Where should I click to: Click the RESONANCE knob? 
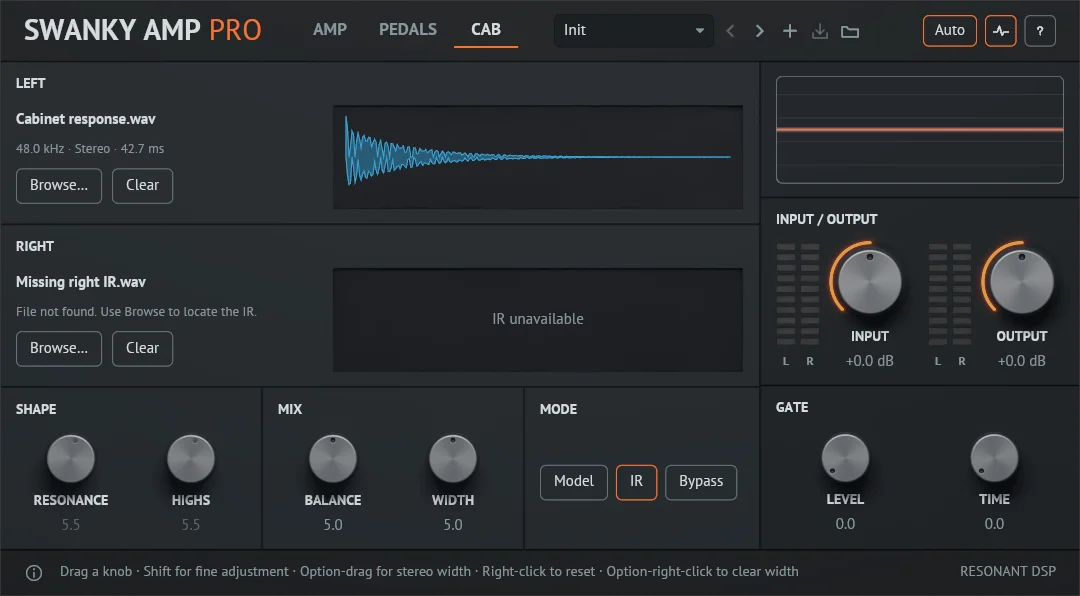click(70, 459)
